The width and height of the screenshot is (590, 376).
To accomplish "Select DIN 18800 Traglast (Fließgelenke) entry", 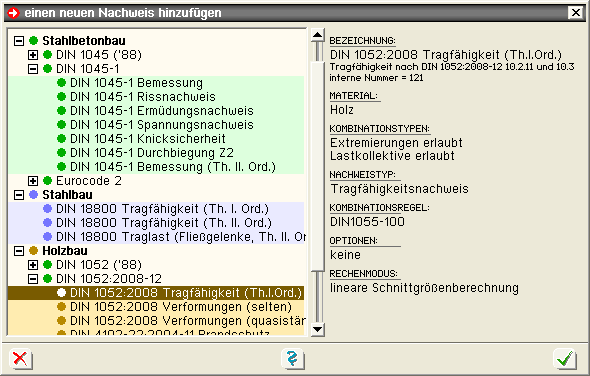I will pyautogui.click(x=156, y=237).
